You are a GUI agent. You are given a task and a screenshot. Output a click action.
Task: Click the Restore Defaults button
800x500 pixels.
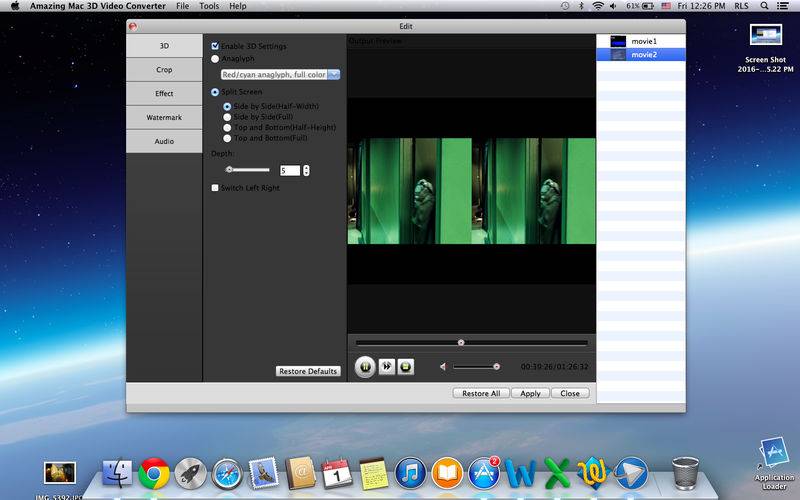tap(308, 371)
